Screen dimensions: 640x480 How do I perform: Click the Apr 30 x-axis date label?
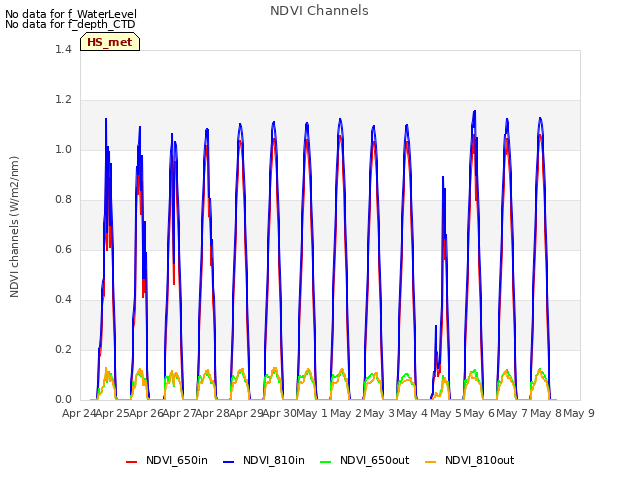pos(280,413)
